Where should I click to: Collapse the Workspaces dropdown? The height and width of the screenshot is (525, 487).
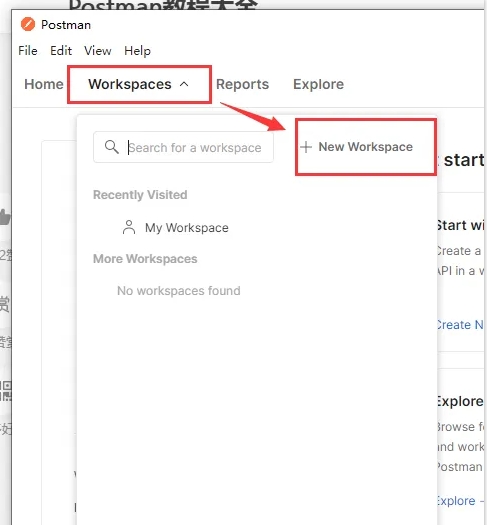(x=139, y=84)
